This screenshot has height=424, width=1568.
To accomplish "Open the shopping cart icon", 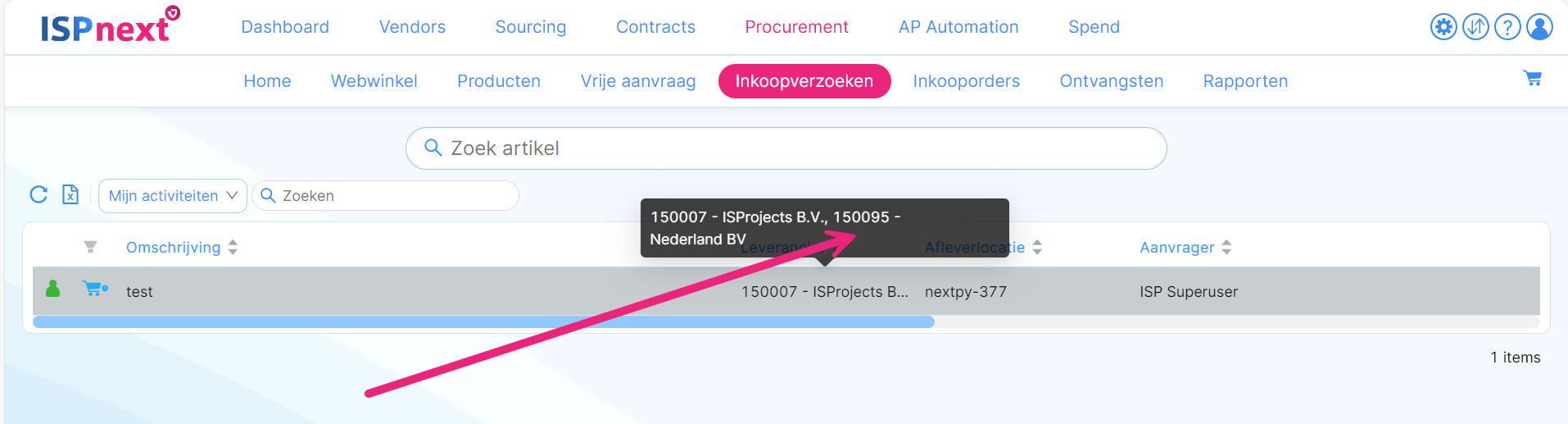I will tap(1532, 78).
